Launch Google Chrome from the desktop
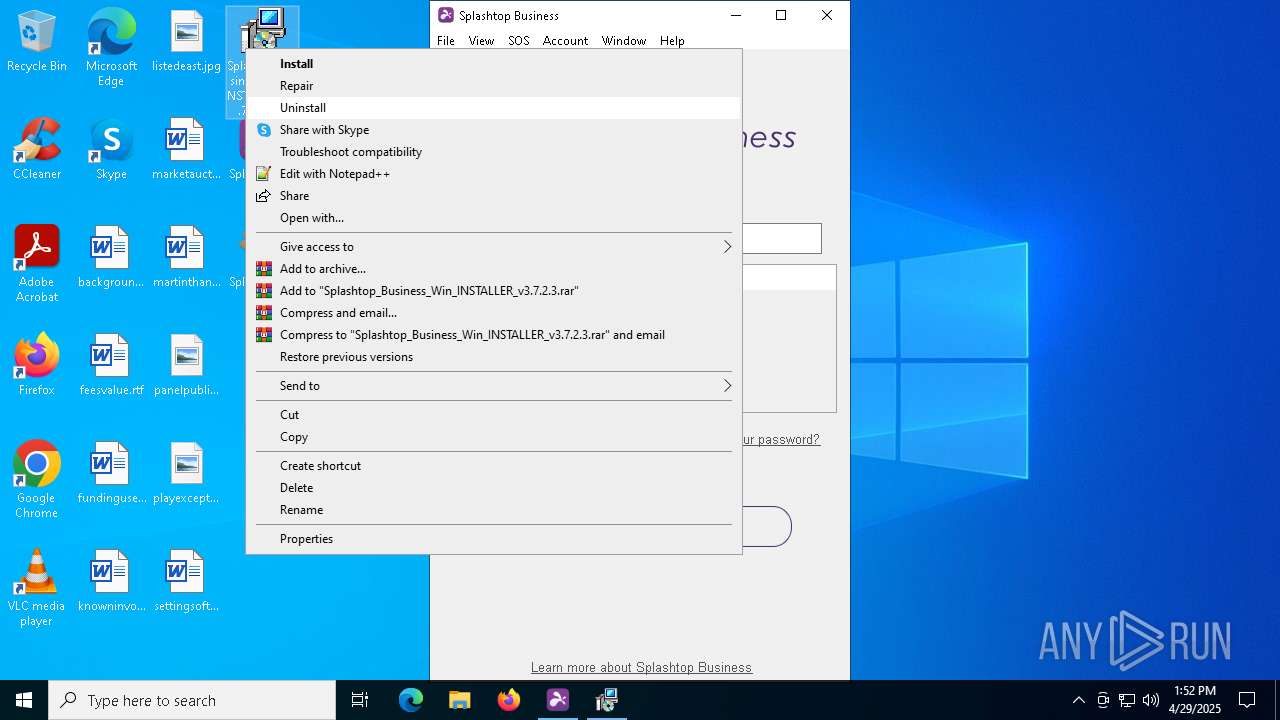The width and height of the screenshot is (1280, 720). click(x=37, y=481)
